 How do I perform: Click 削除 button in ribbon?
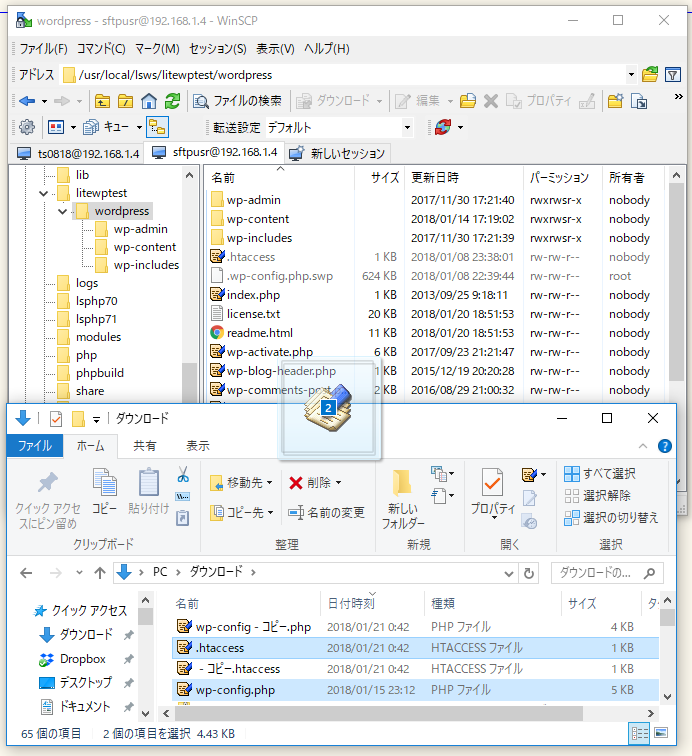(x=315, y=483)
